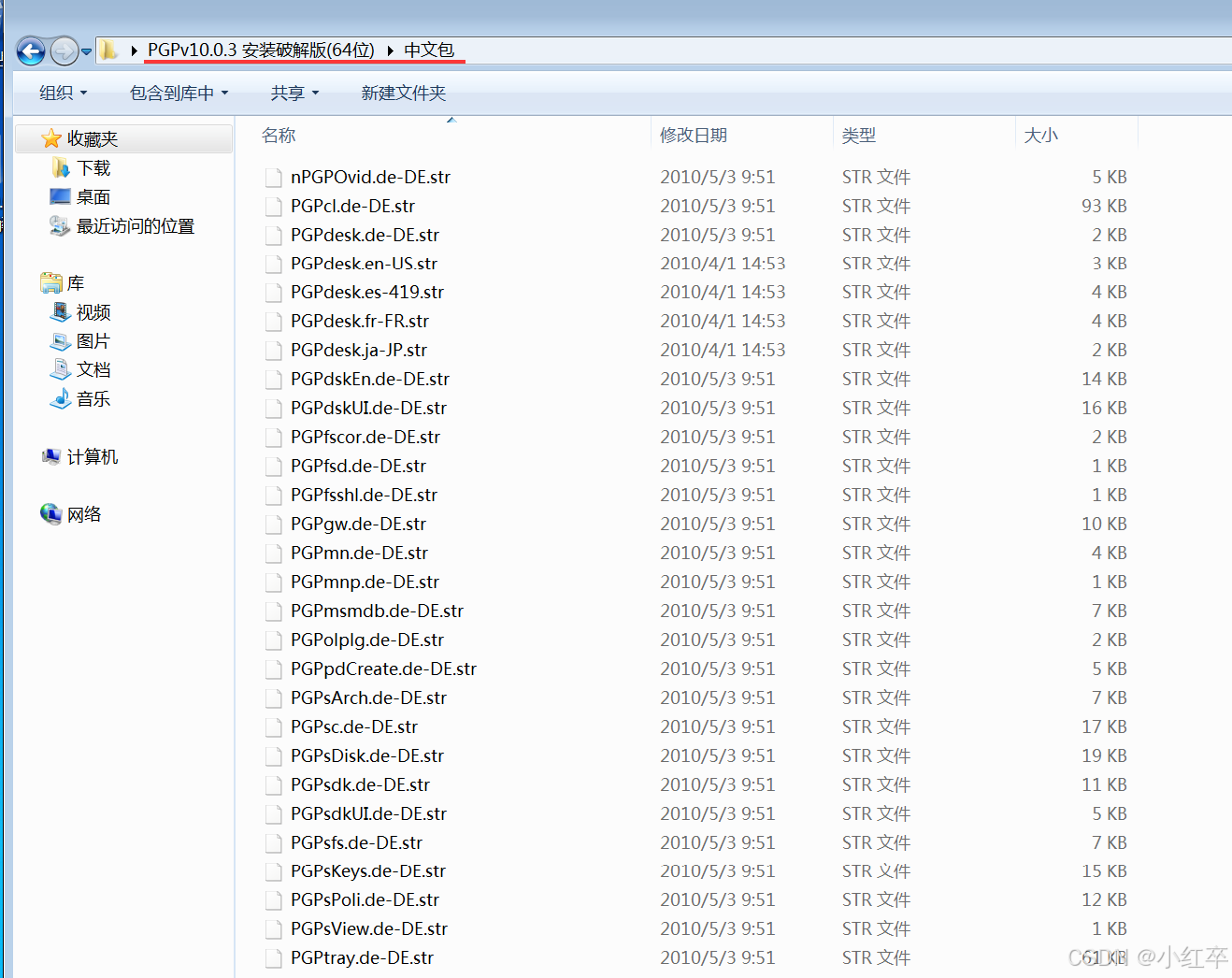Click file icon of PGPmsmdb.de-DE.str

(273, 612)
